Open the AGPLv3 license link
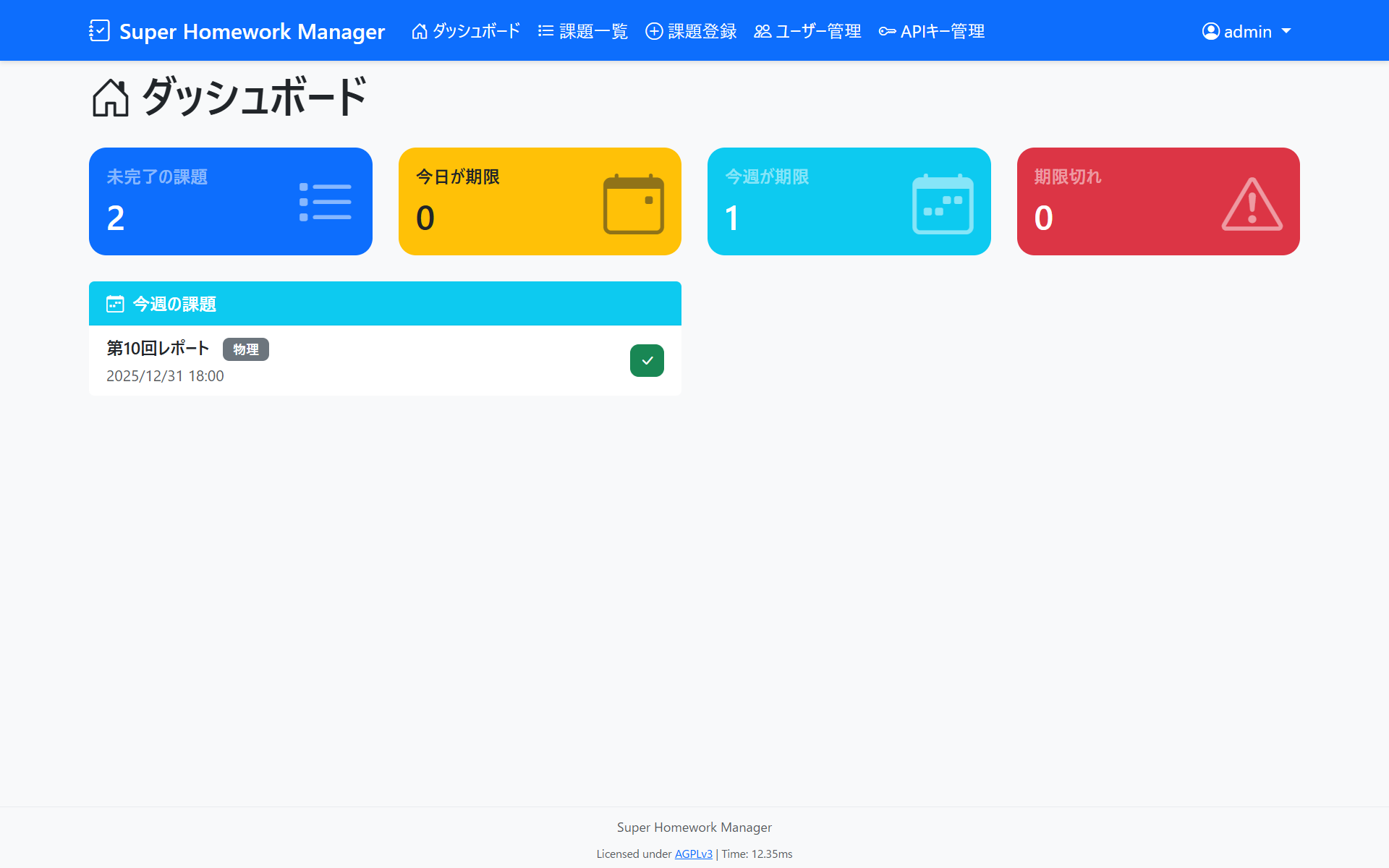This screenshot has width=1389, height=868. tap(692, 854)
